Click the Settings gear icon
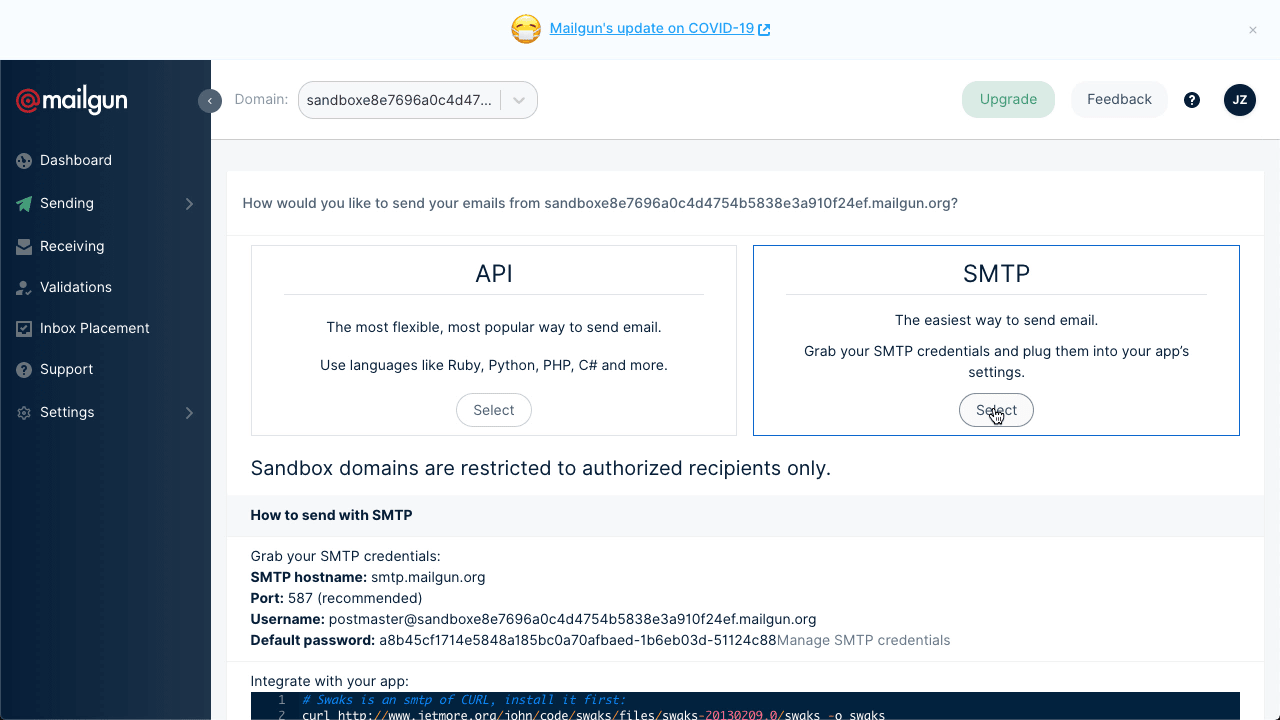This screenshot has width=1280, height=720. [24, 412]
